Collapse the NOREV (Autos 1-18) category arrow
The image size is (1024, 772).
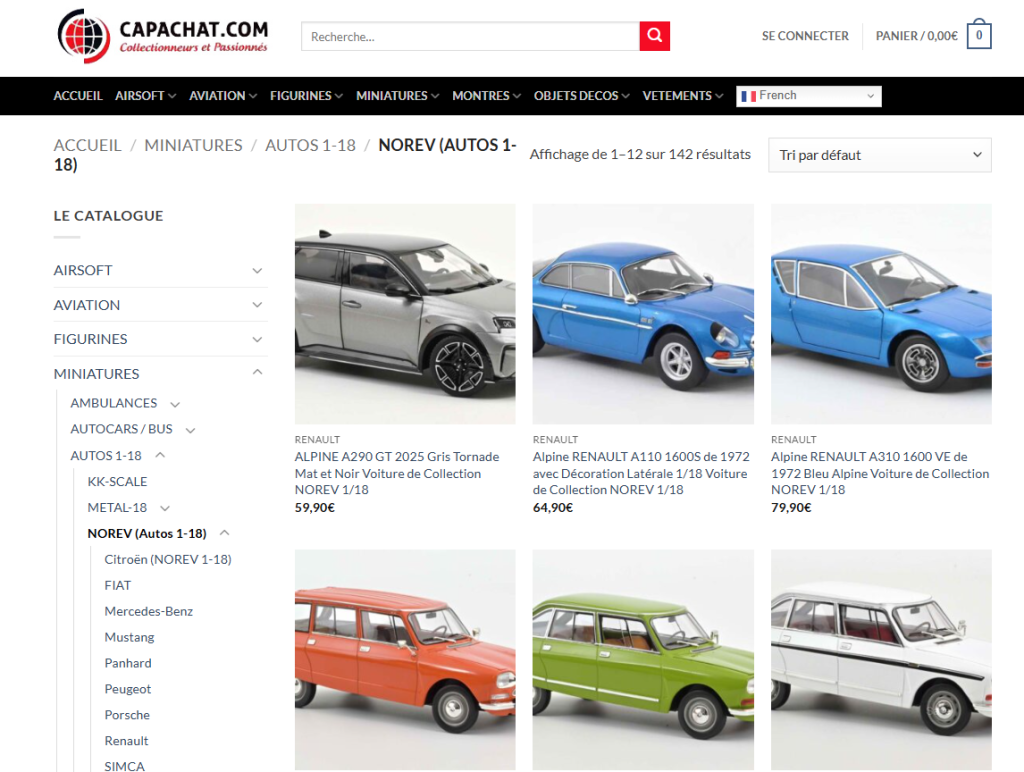224,531
